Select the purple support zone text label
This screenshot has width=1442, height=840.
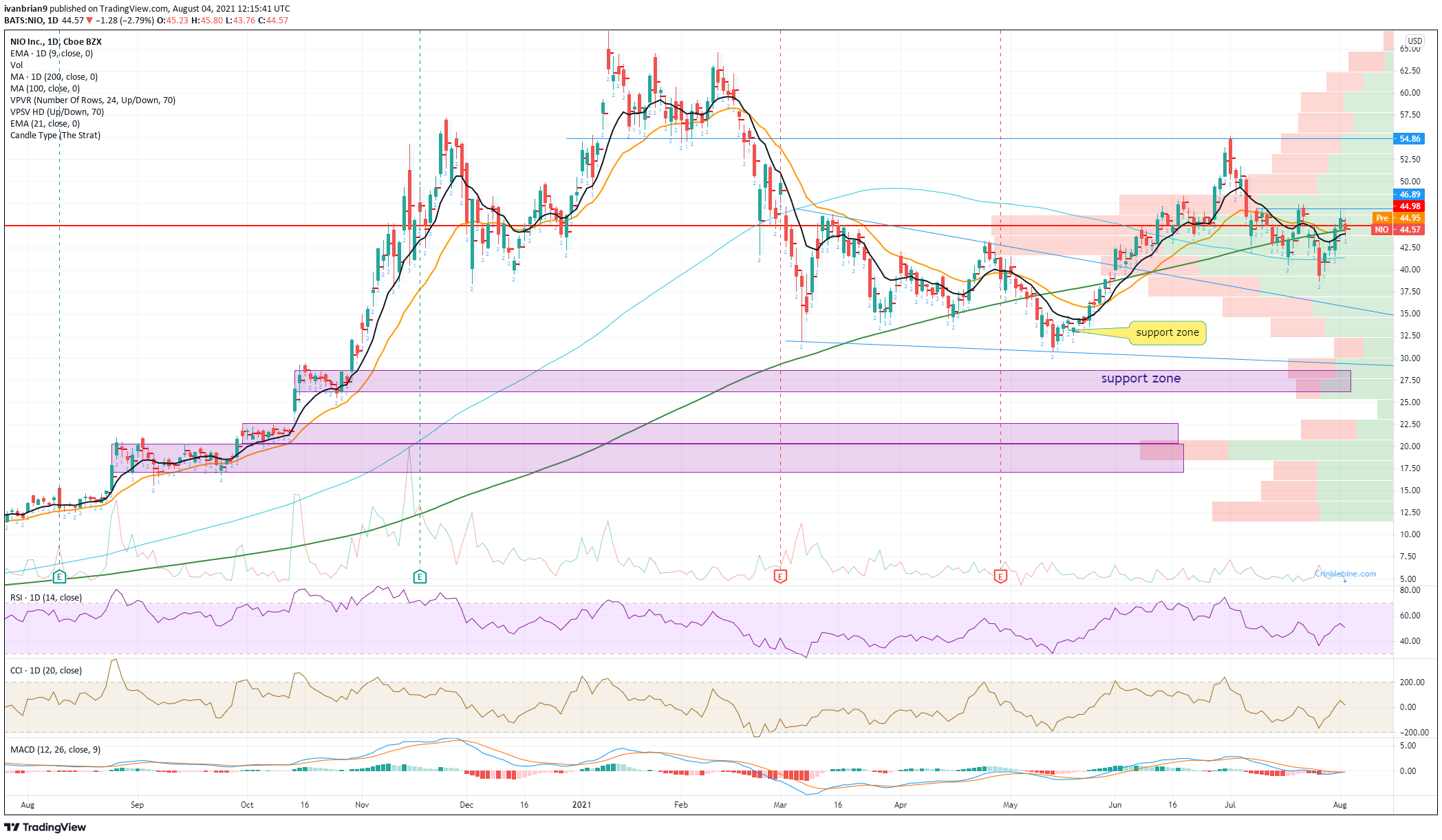click(1140, 378)
